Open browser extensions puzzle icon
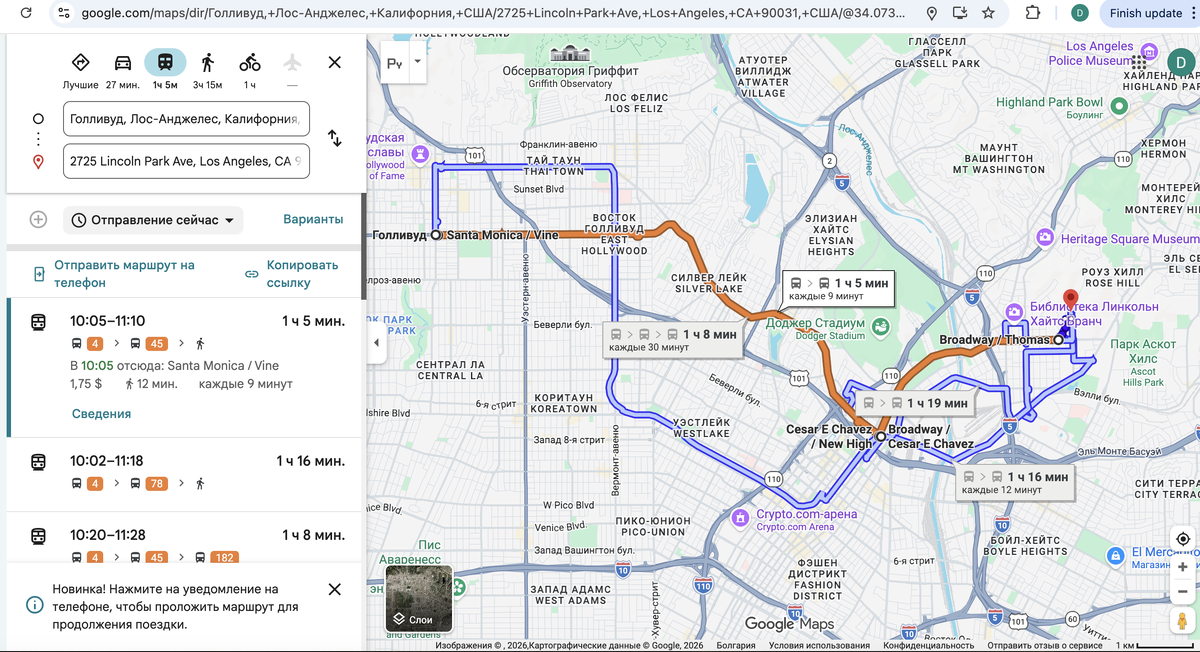This screenshot has height=652, width=1200. tap(1033, 13)
